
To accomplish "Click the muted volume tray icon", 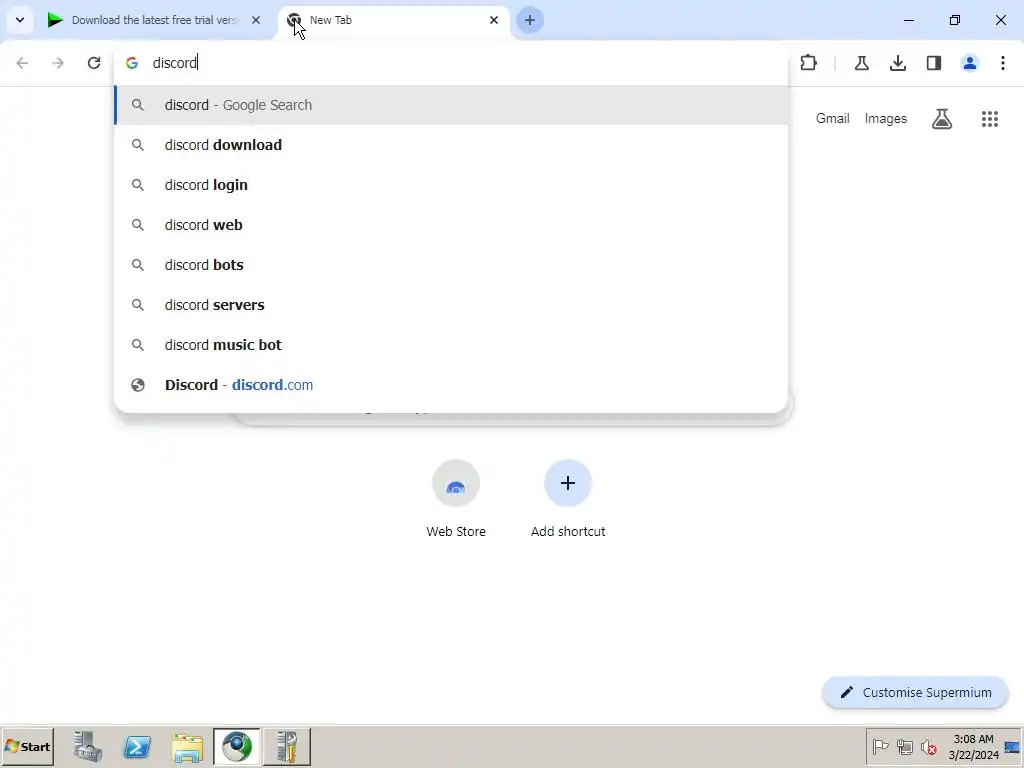I will (x=928, y=746).
